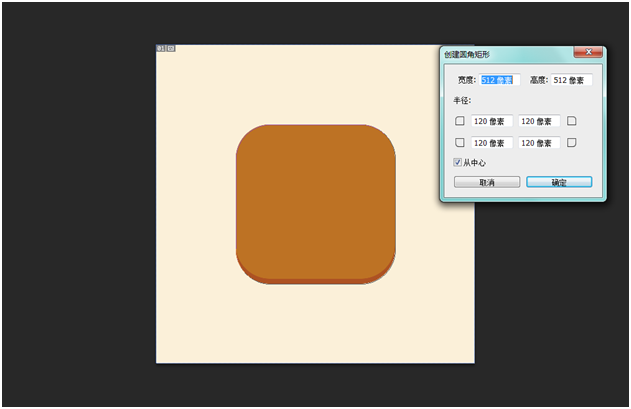Click the 宽度 label text
Viewport: 631px width, 409px height.
[x=467, y=80]
